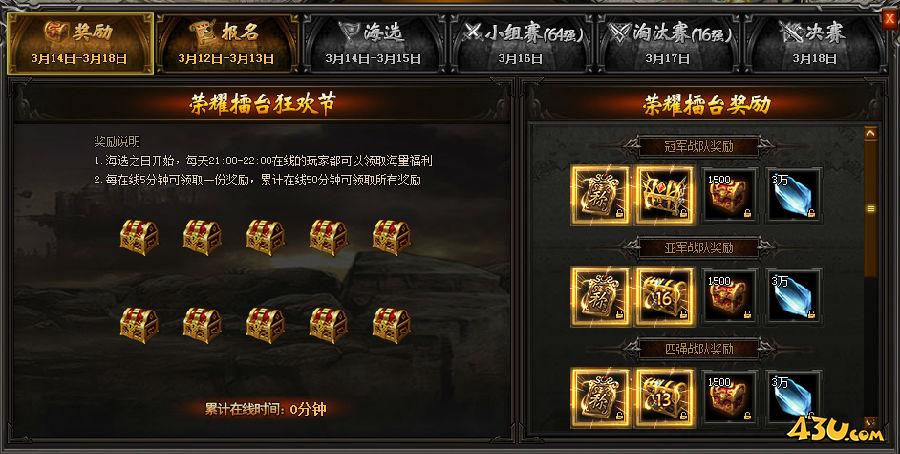Click the first treasure chest in bottom row

(139, 325)
